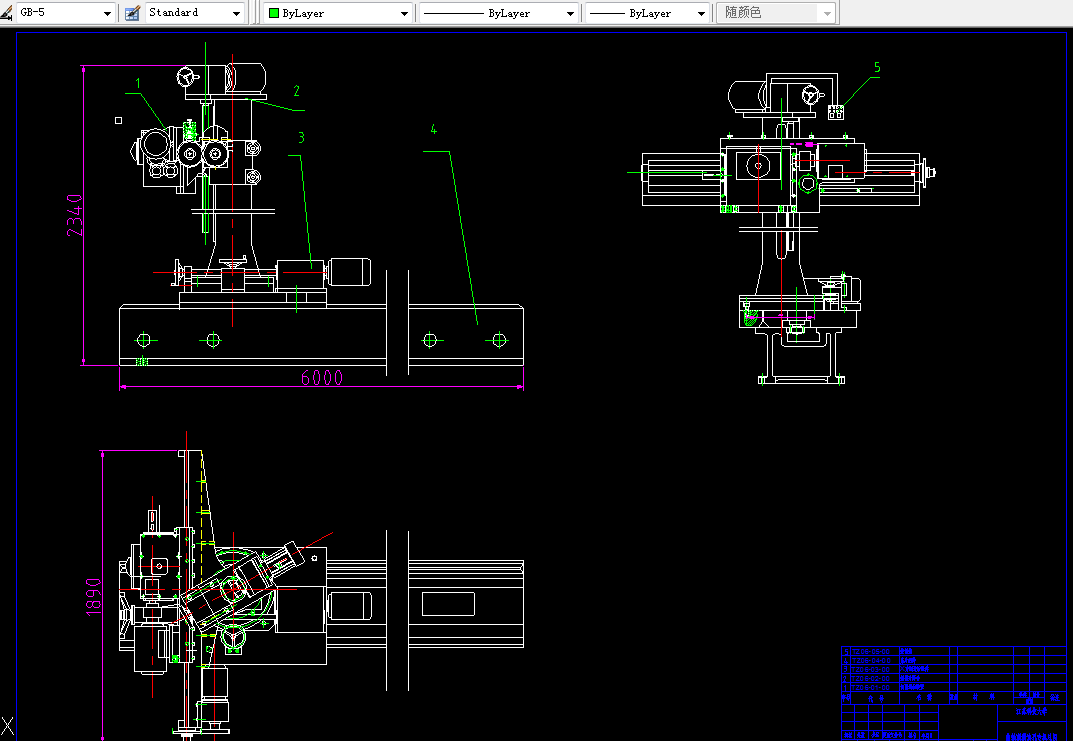Select the 2340 height dimension text
The image size is (1073, 741).
point(75,216)
